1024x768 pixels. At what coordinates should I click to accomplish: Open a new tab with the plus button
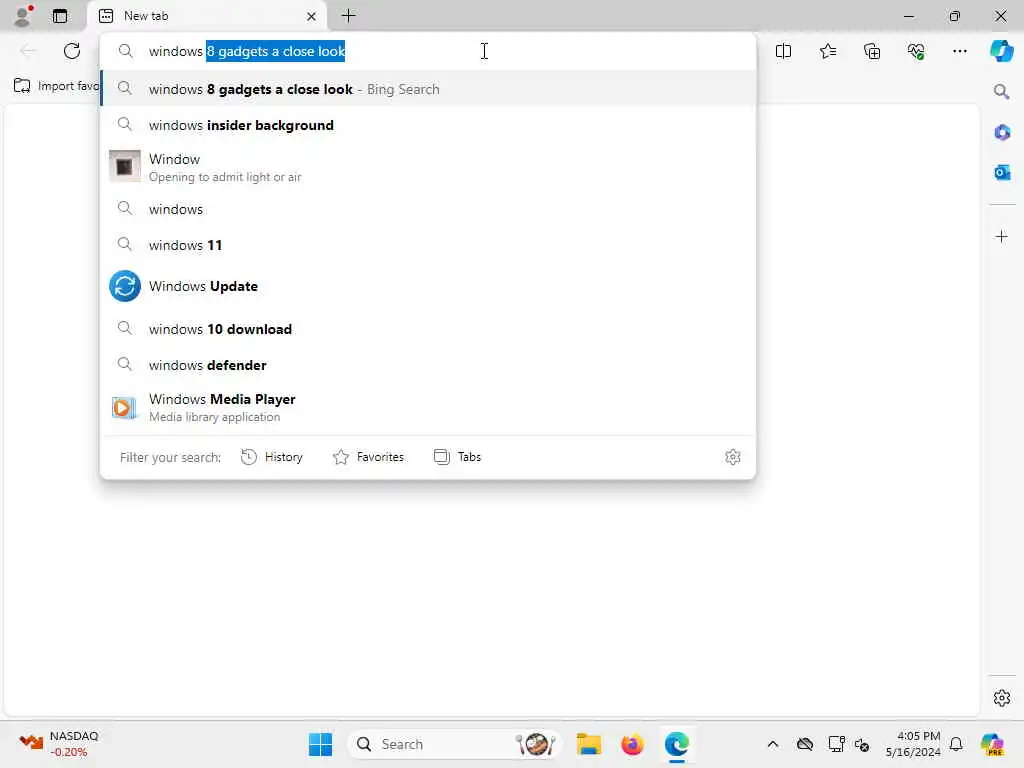349,16
